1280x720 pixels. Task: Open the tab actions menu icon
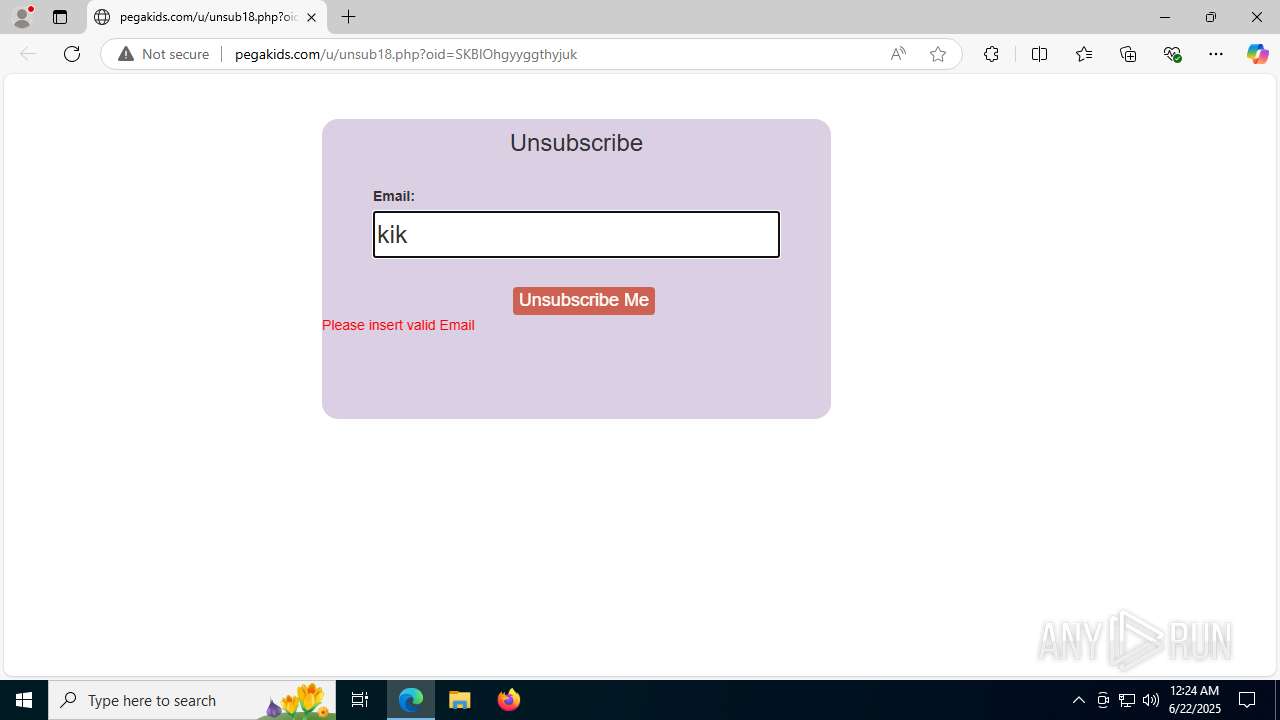60,17
